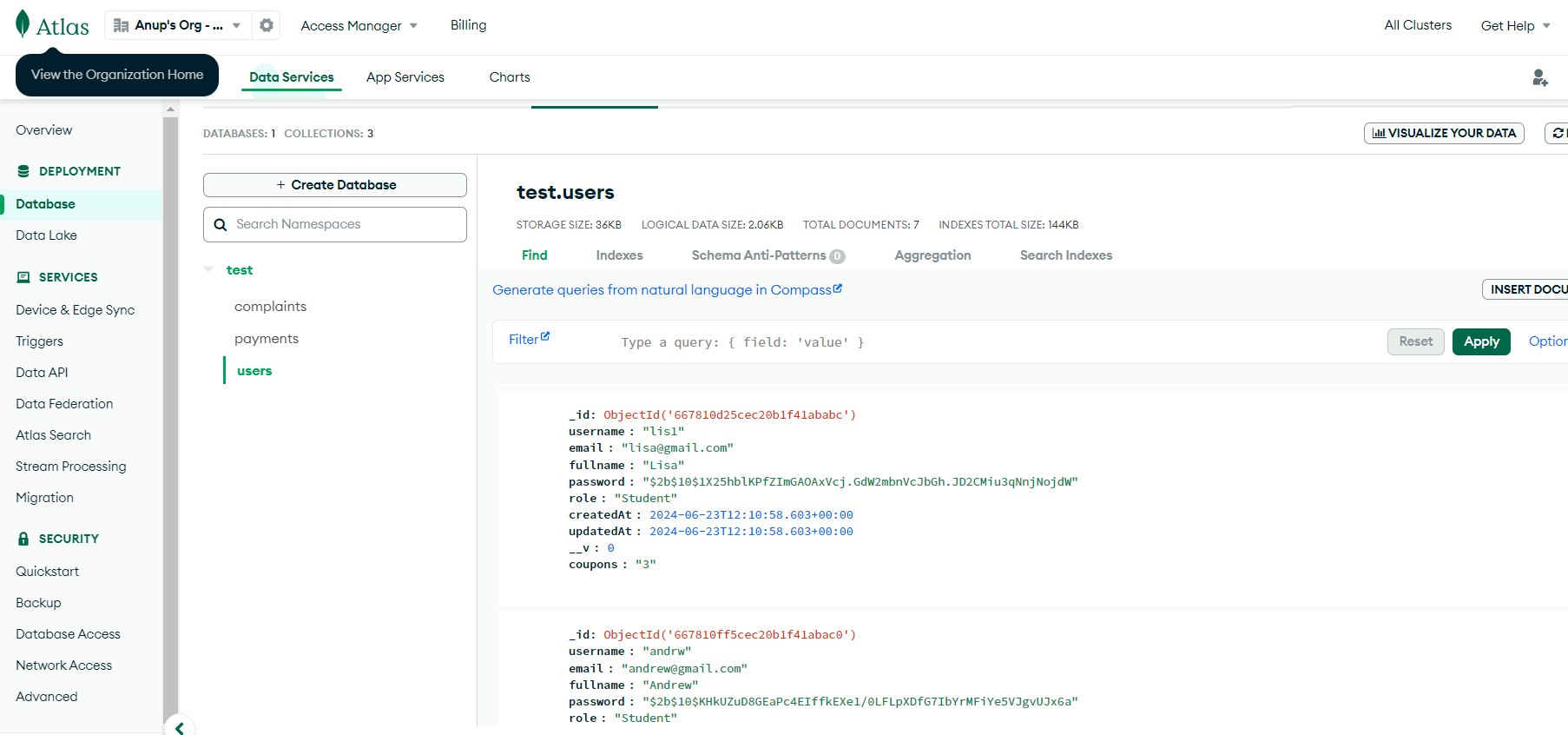Open query Options link
The width and height of the screenshot is (1568, 735).
[1548, 341]
